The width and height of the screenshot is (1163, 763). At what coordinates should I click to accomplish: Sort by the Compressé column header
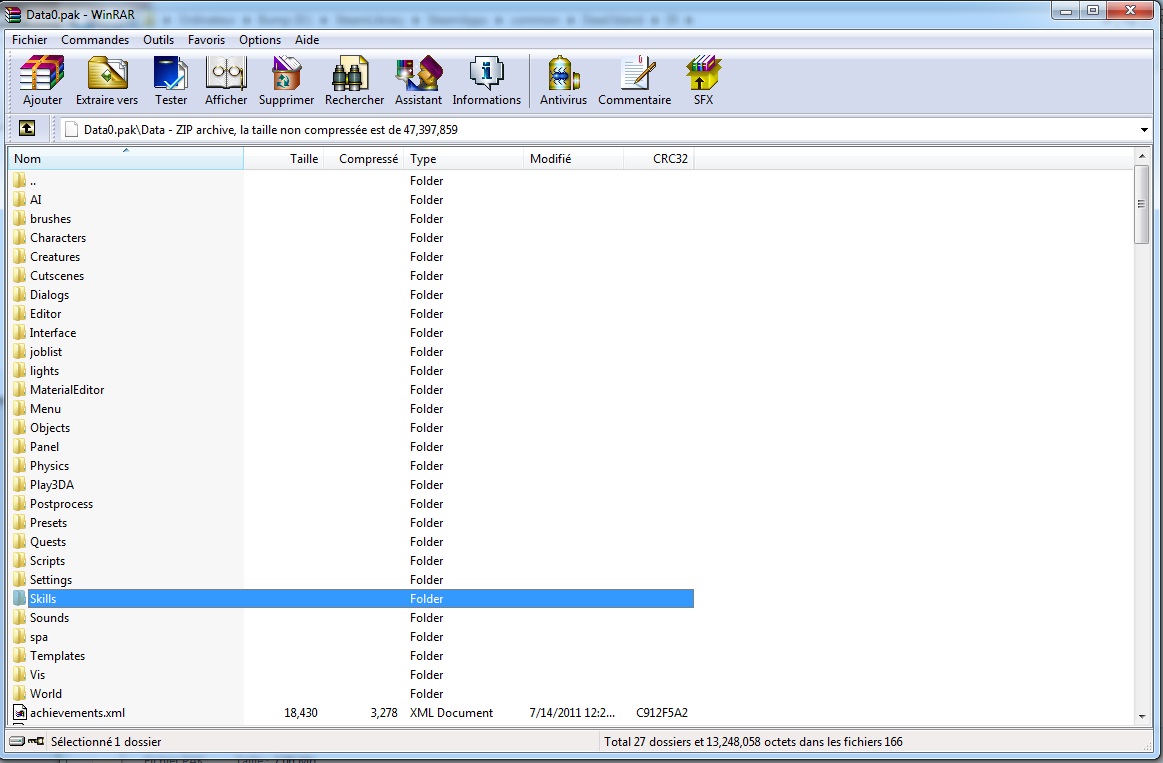click(x=363, y=159)
